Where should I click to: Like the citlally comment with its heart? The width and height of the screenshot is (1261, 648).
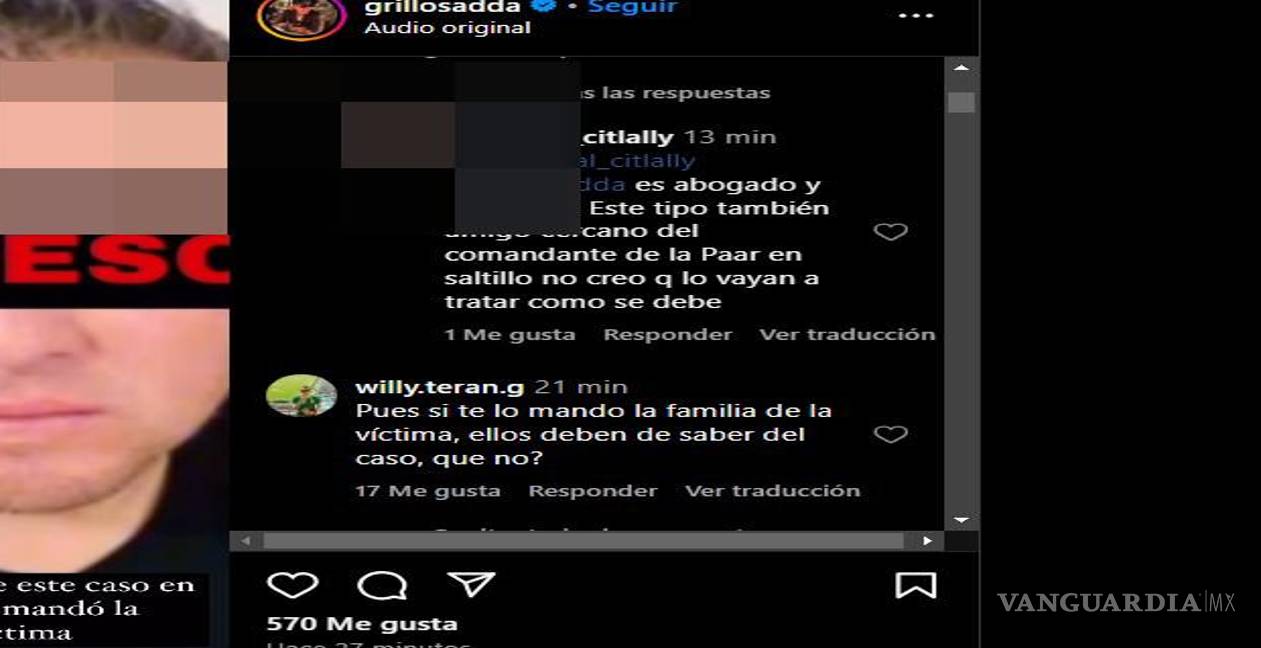pyautogui.click(x=890, y=232)
